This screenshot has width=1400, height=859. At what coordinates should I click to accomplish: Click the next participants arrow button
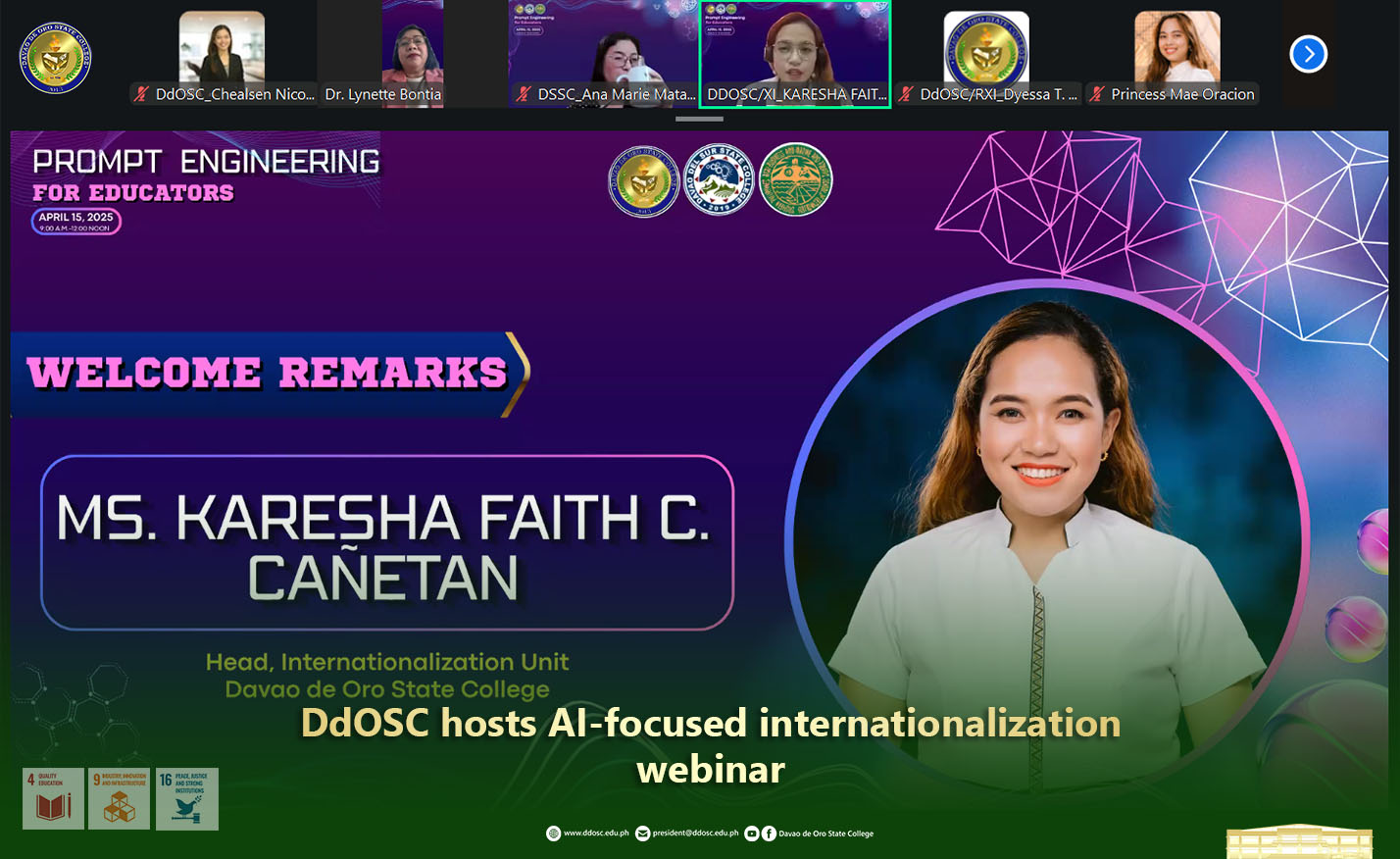[x=1308, y=54]
